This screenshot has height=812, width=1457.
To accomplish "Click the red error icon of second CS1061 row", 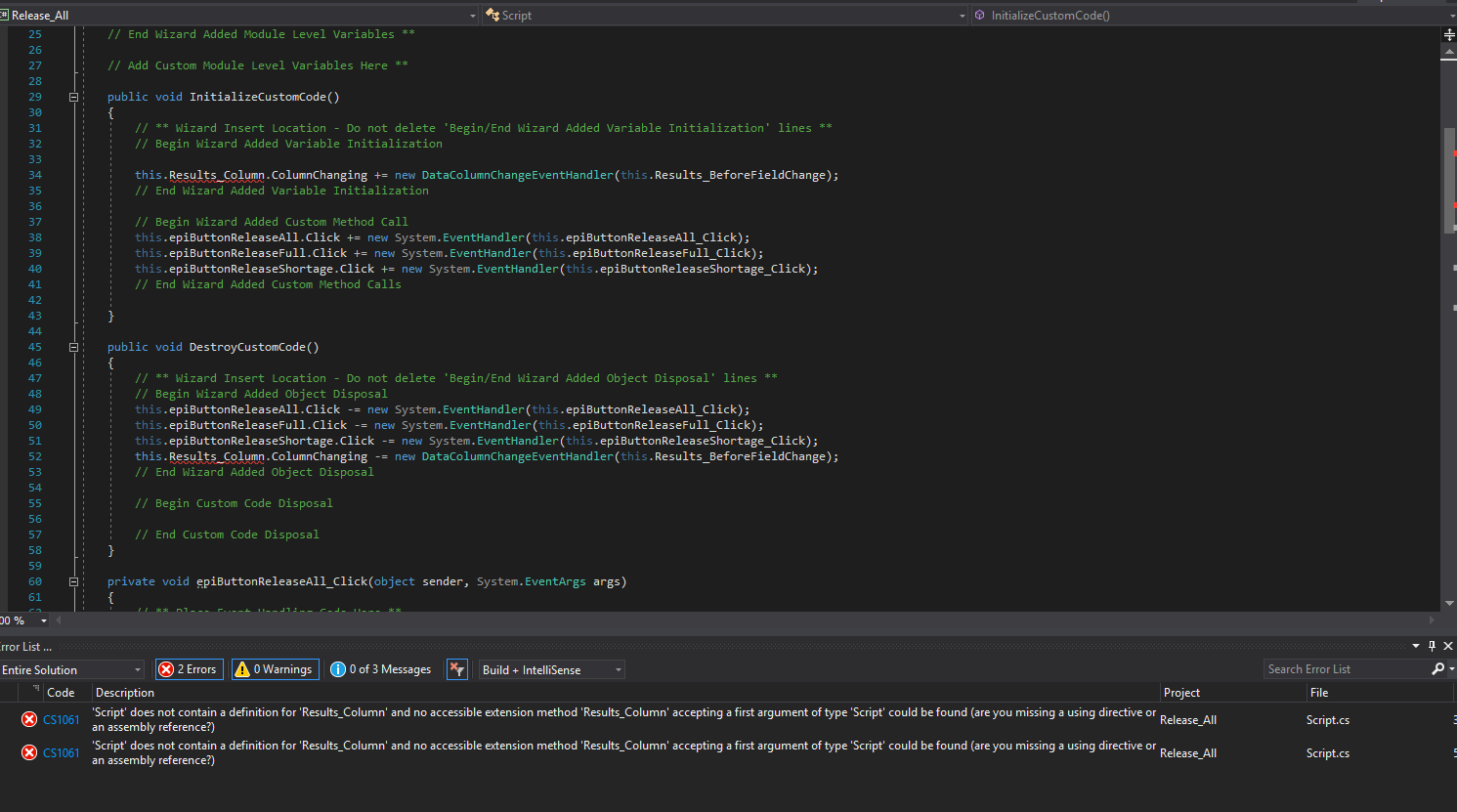I will (29, 752).
